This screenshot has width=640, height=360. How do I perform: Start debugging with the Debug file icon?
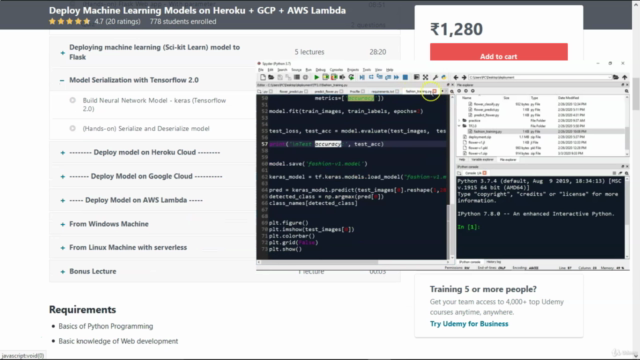[x=362, y=77]
